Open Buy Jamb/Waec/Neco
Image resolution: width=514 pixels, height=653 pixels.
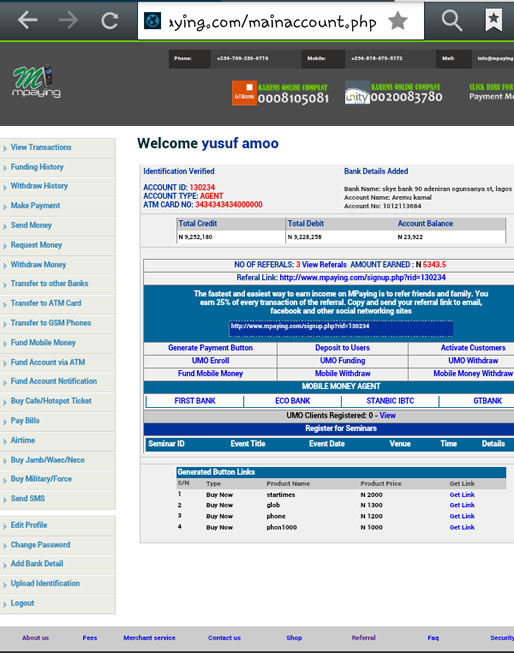tap(47, 460)
